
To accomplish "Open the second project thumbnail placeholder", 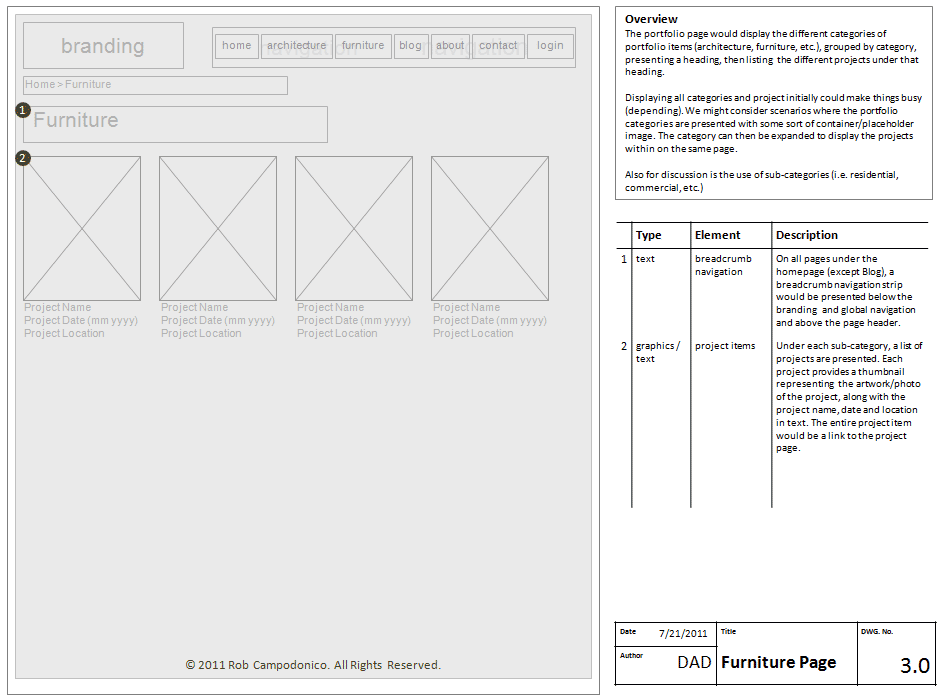I will tap(218, 228).
